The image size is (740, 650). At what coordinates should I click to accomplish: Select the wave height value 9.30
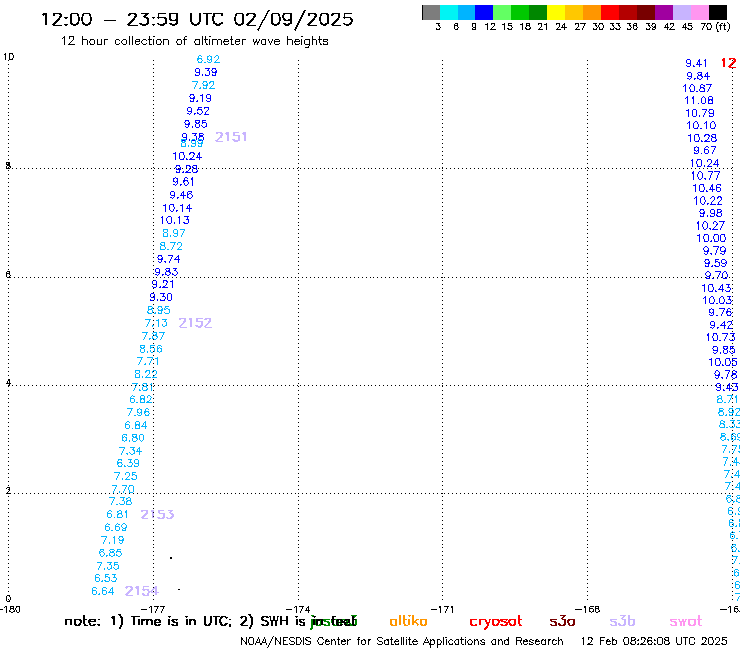161,297
